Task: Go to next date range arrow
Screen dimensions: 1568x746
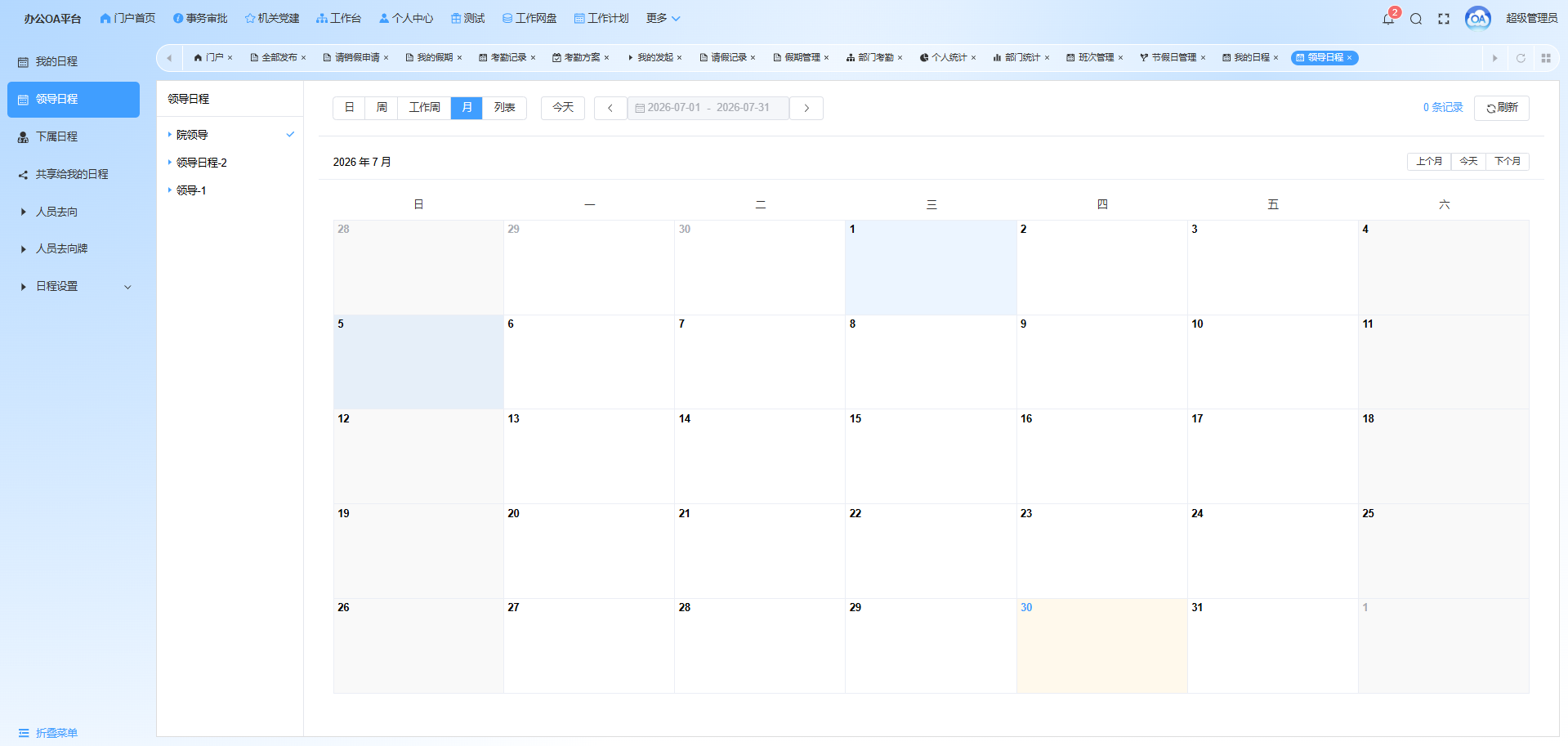Action: [806, 108]
